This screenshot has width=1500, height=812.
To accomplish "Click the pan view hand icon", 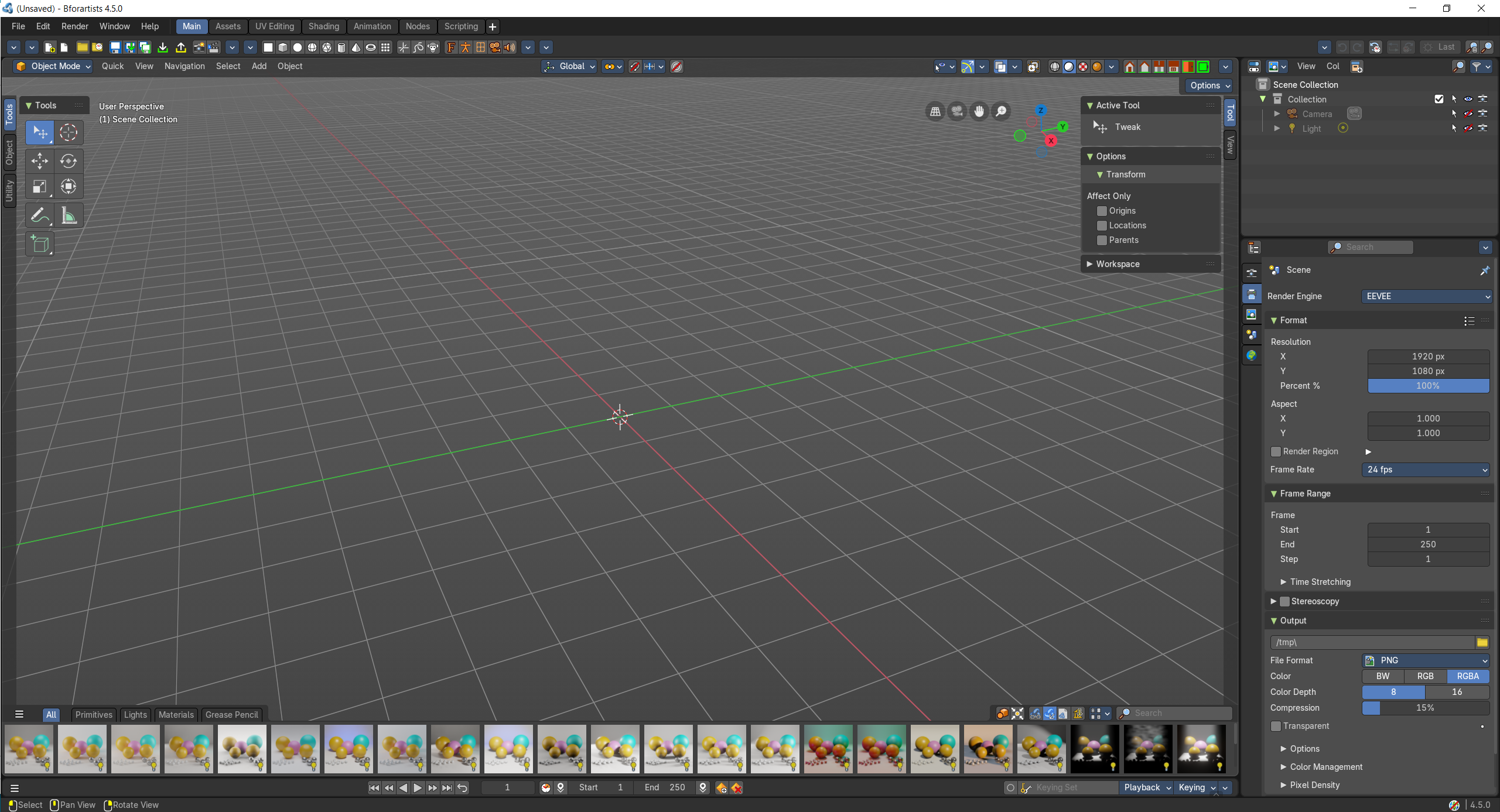I will [x=979, y=111].
